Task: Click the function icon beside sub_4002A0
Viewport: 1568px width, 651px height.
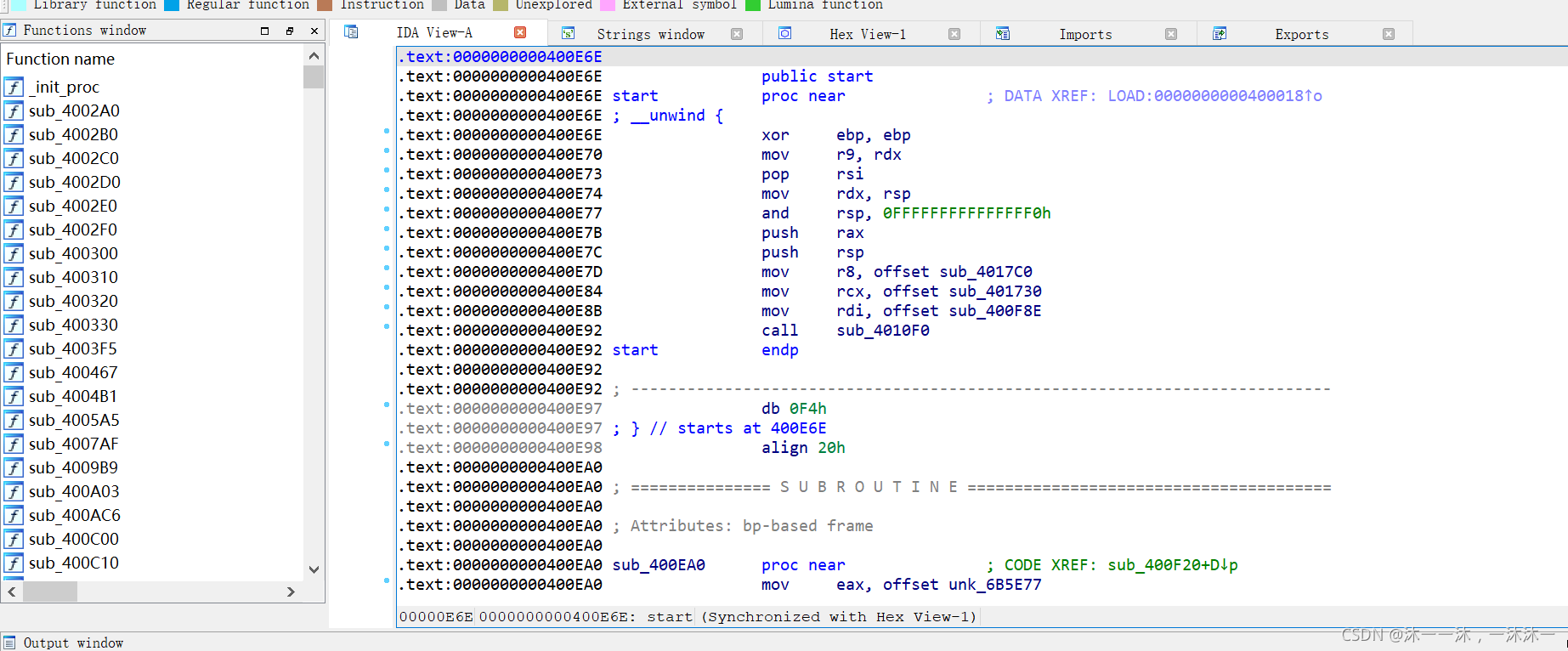Action: [14, 110]
